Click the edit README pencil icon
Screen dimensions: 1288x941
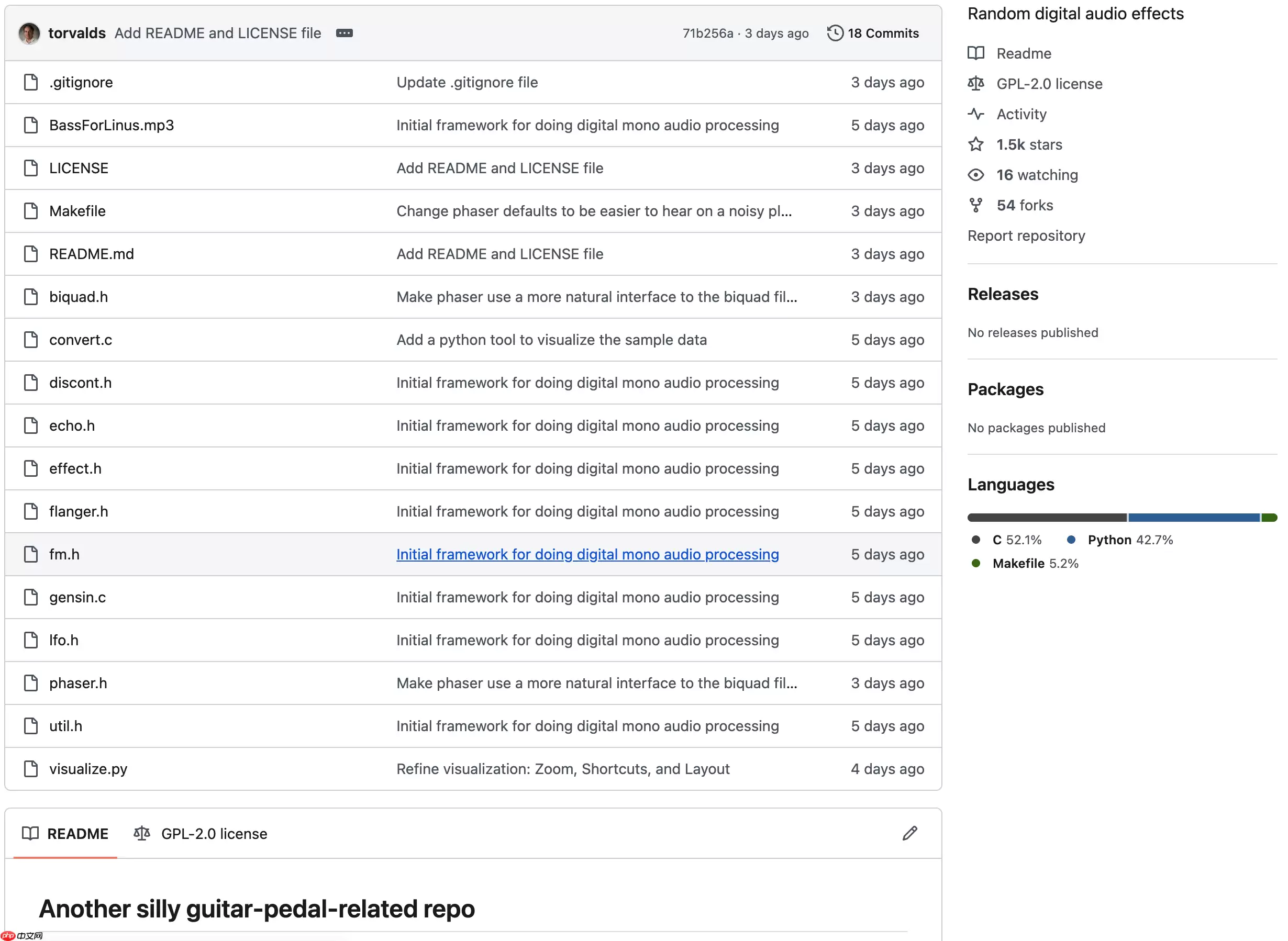click(909, 833)
